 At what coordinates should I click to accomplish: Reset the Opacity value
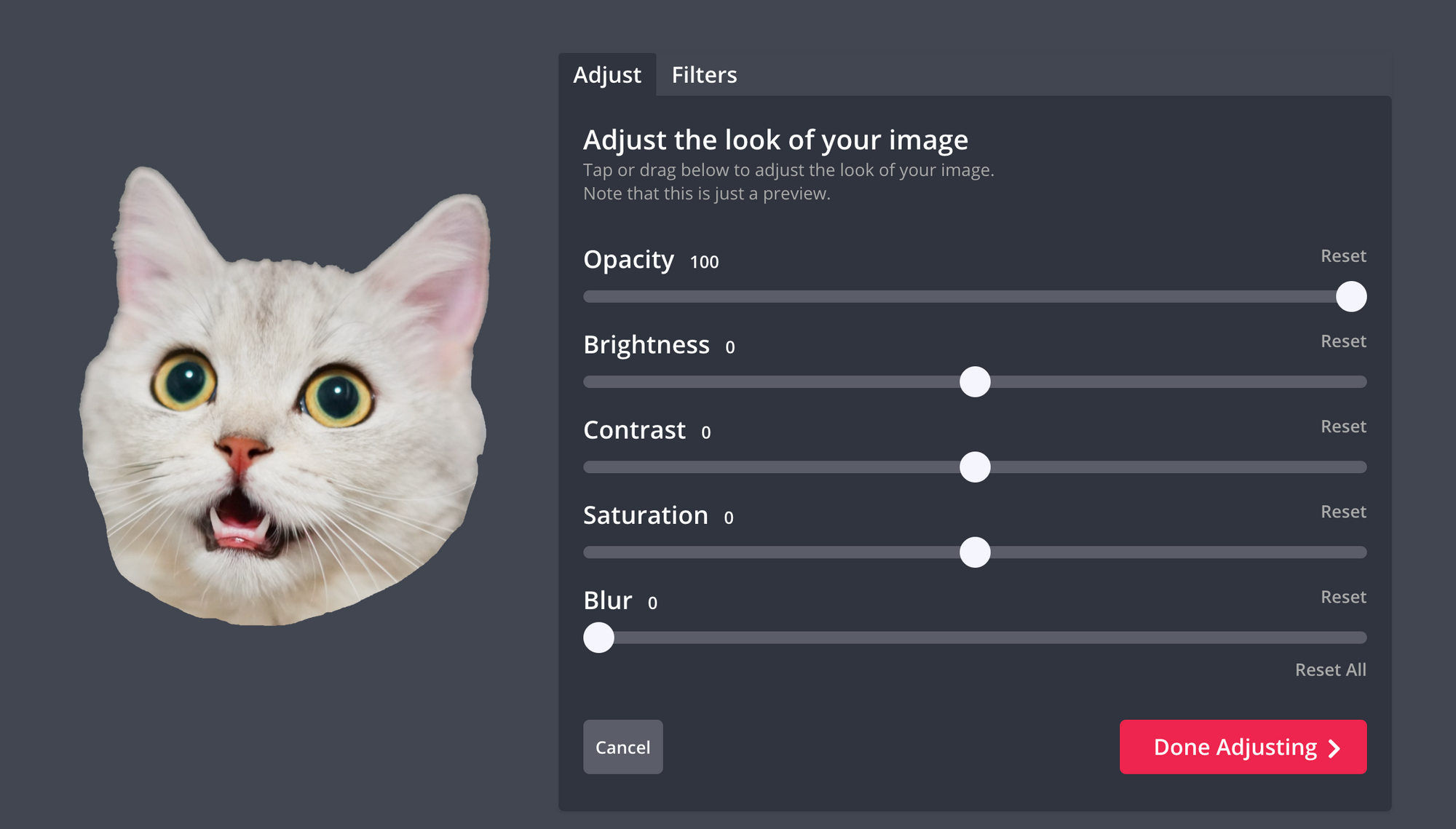[x=1343, y=256]
